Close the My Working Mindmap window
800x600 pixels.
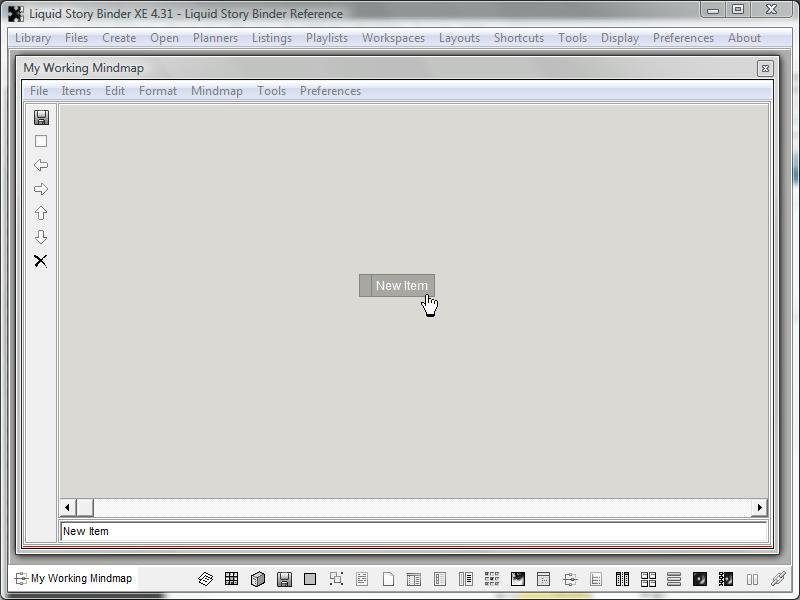pyautogui.click(x=764, y=68)
